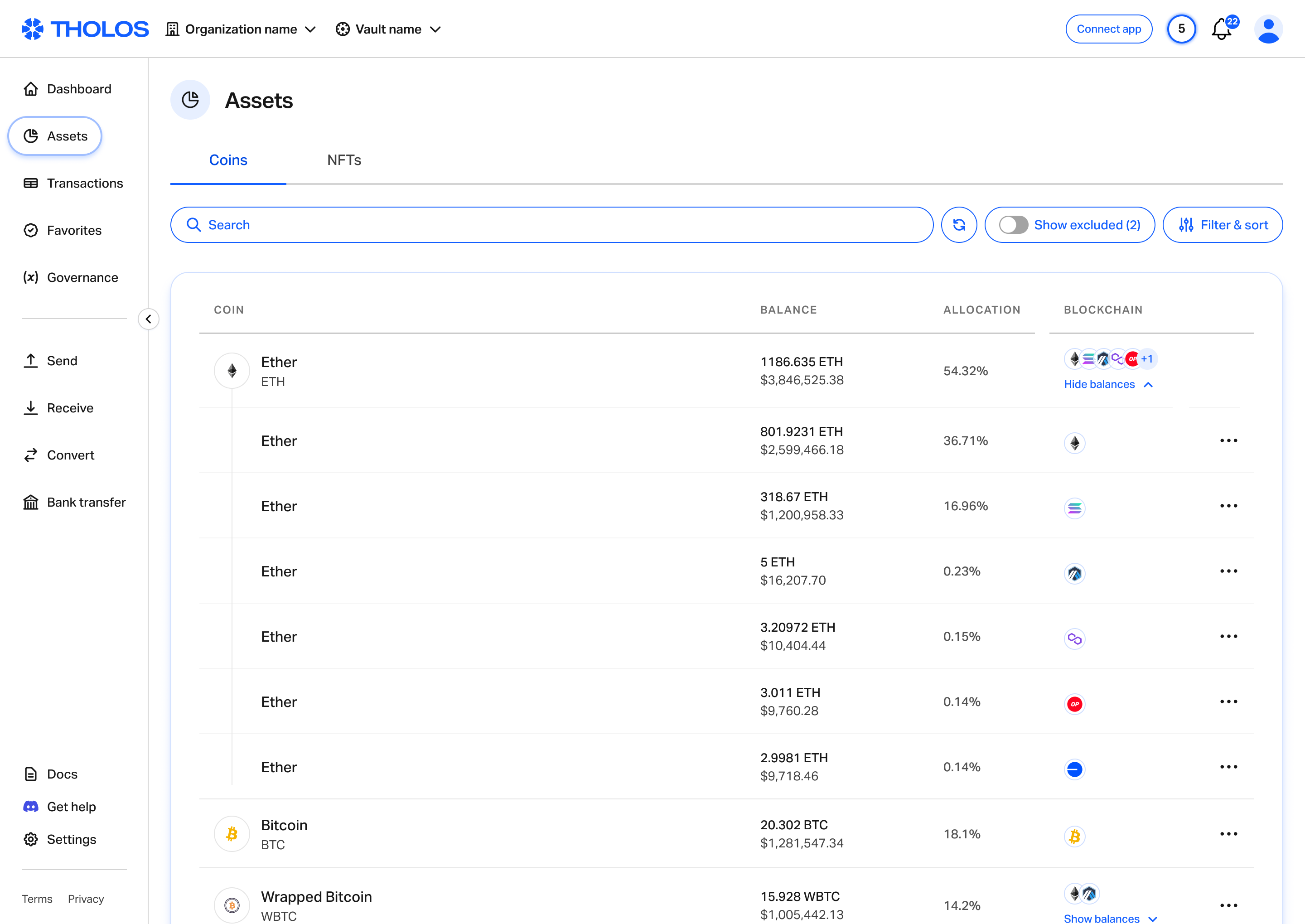Image resolution: width=1305 pixels, height=924 pixels.
Task: Open the Convert tool
Action: tap(69, 455)
